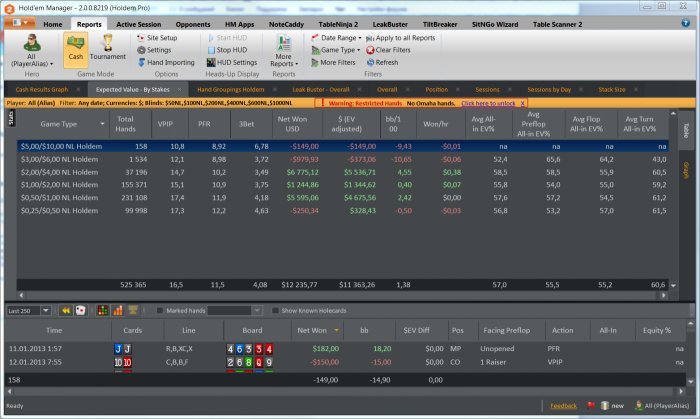Open Site Setup options
This screenshot has height=419, width=700.
157,38
